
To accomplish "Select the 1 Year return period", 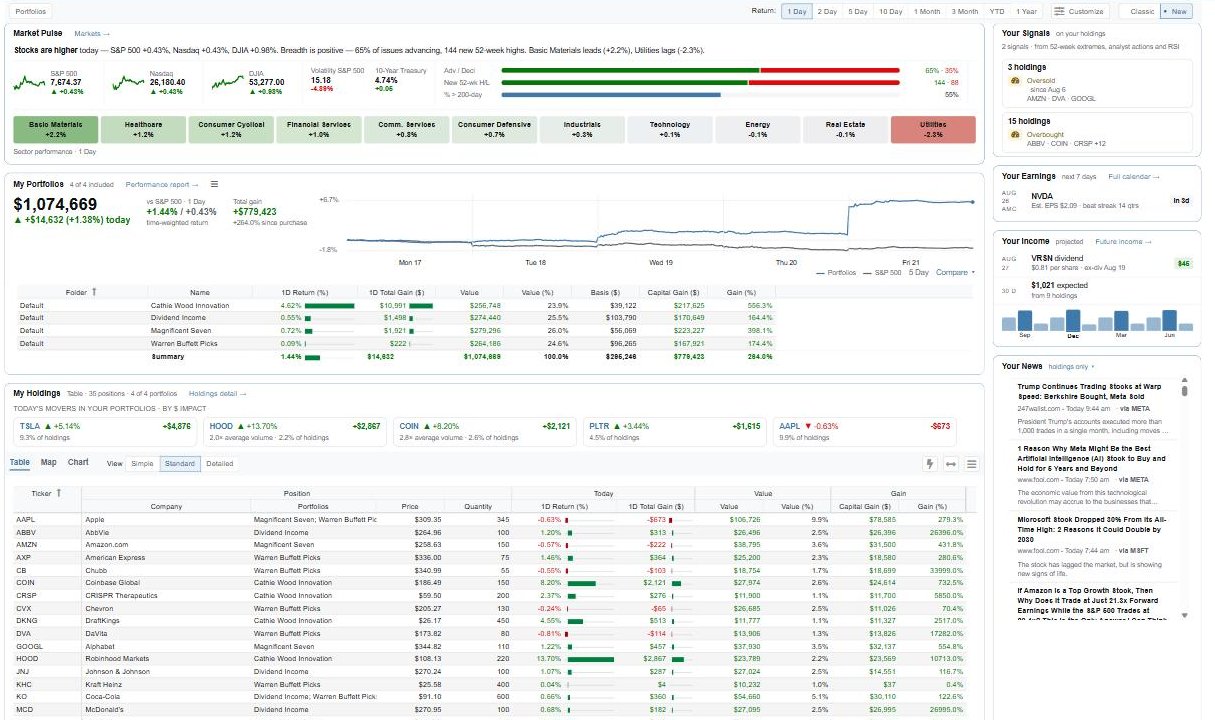I will click(1026, 11).
